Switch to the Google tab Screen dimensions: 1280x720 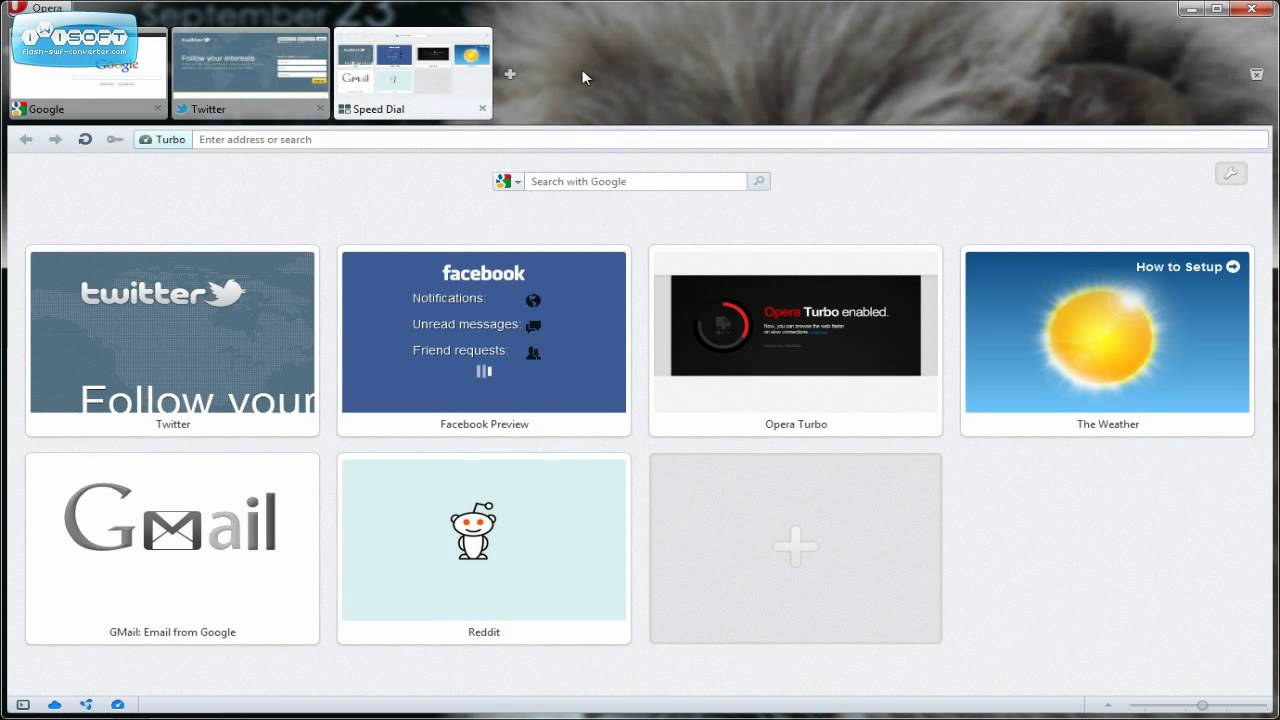[x=88, y=73]
